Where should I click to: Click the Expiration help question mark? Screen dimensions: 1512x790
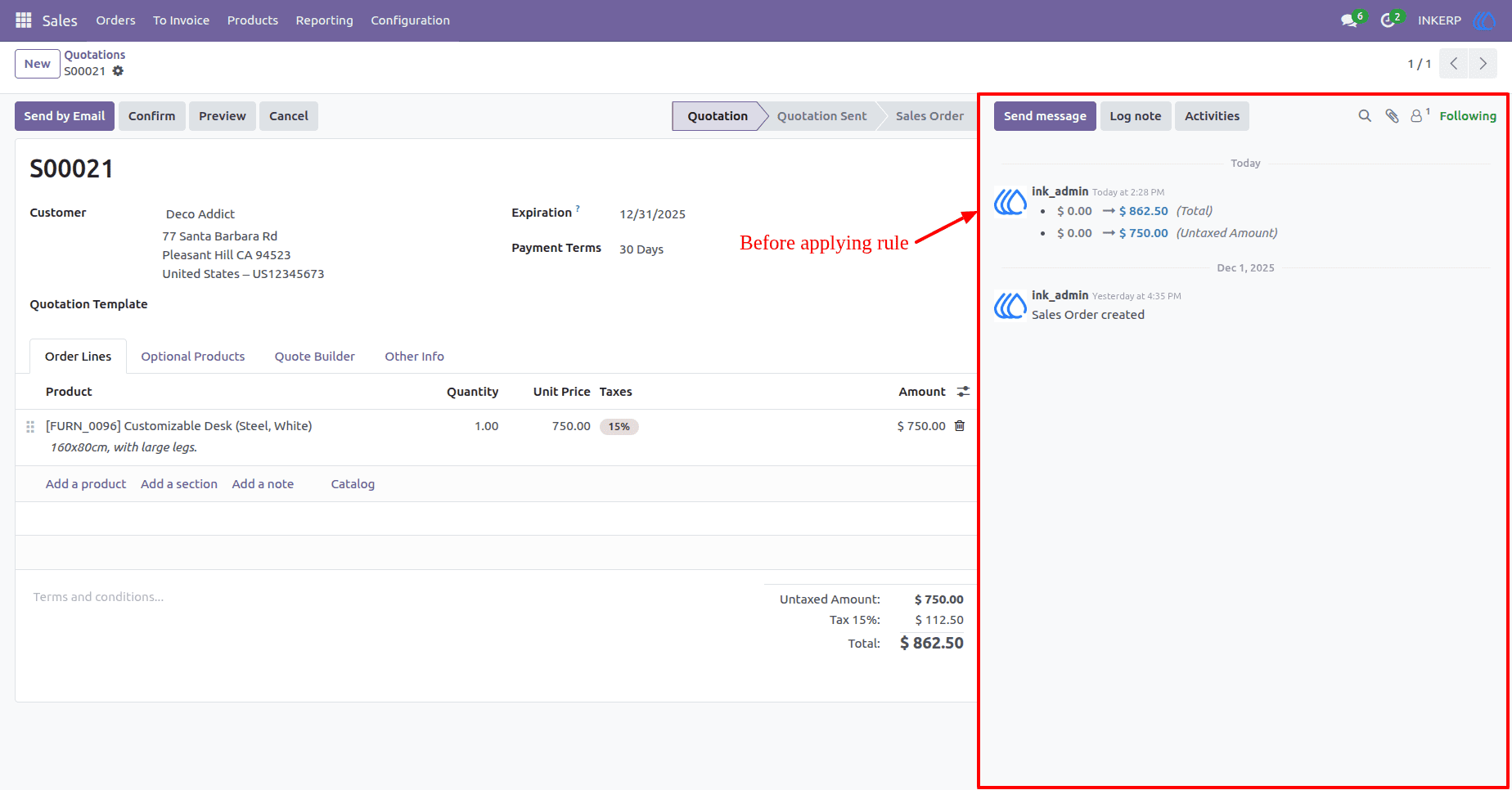[x=578, y=209]
